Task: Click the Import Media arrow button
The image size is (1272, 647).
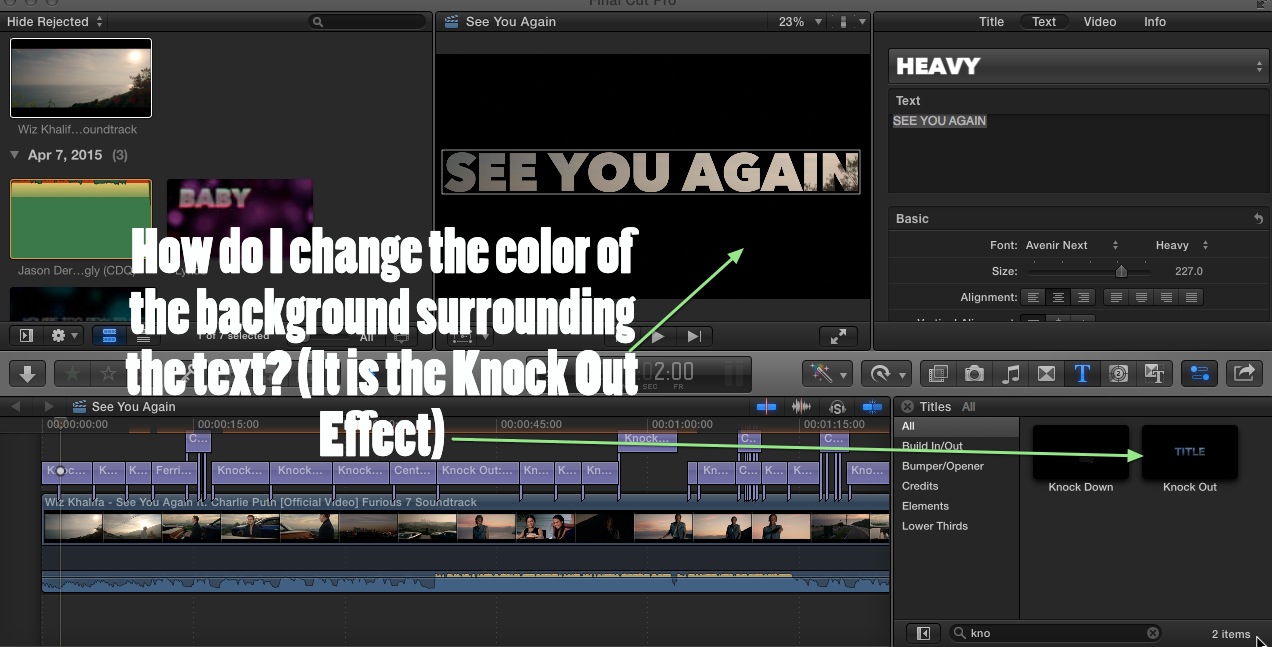Action: click(x=27, y=373)
